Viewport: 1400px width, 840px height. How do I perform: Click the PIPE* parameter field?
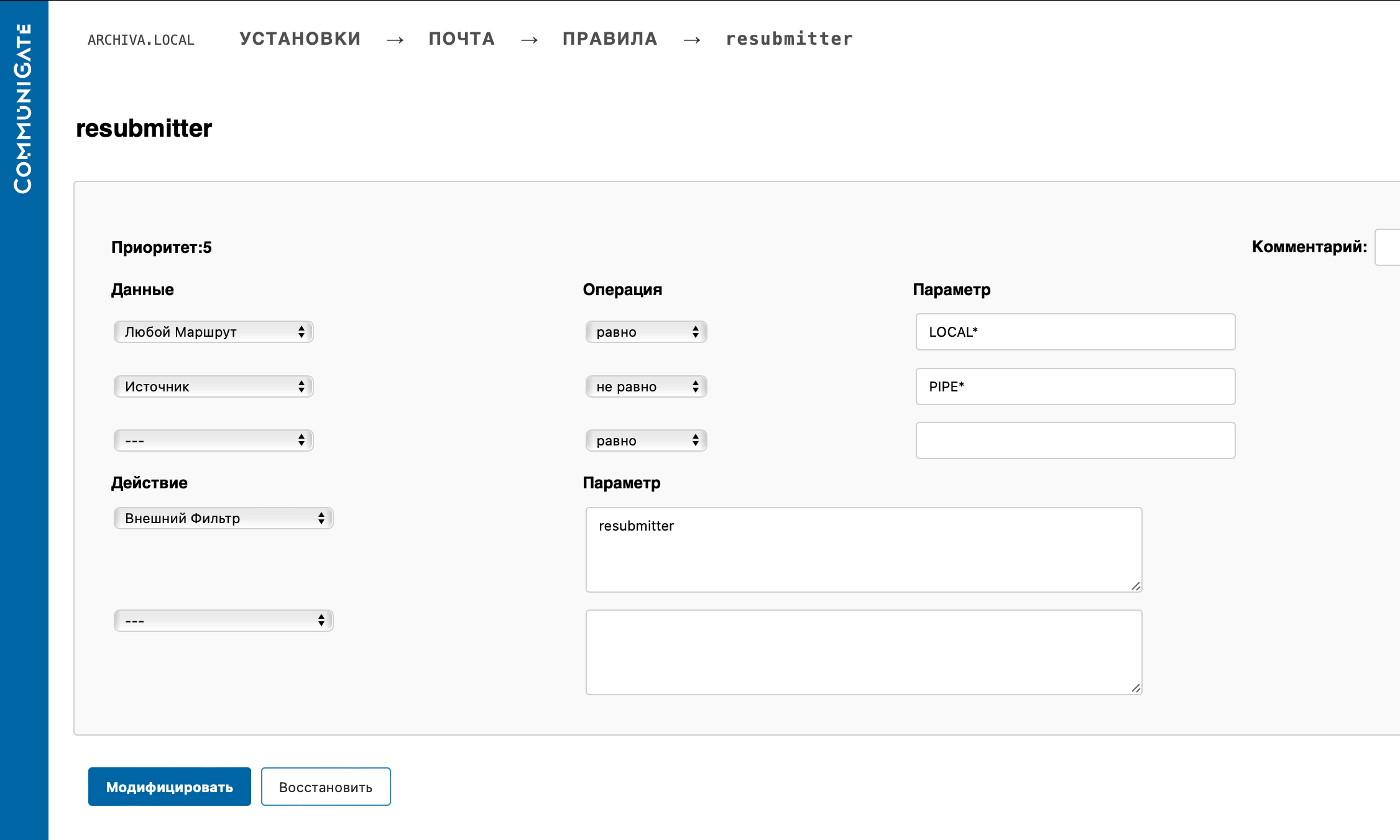point(1075,386)
